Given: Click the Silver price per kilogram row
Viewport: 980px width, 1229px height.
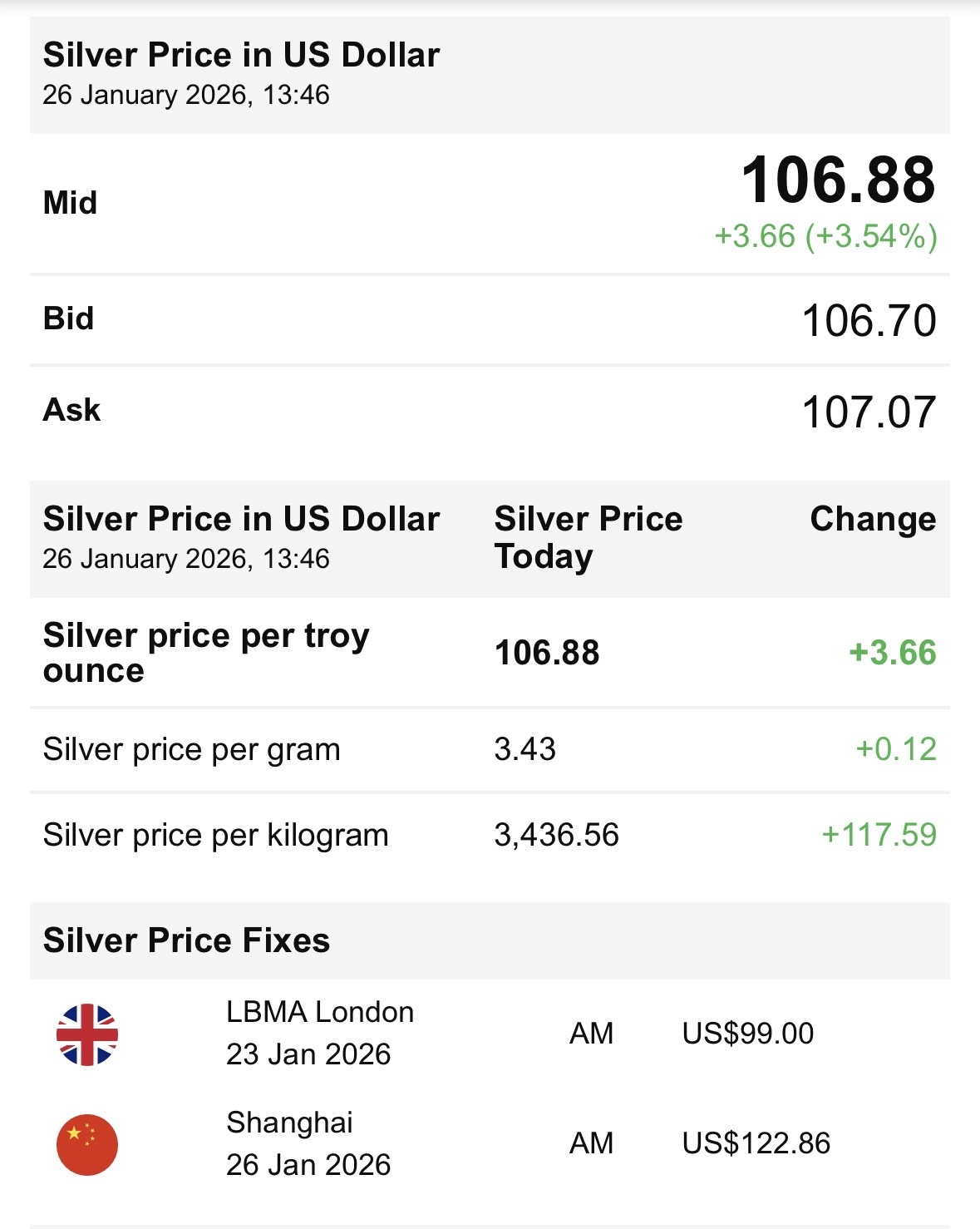Looking at the screenshot, I should [x=490, y=835].
